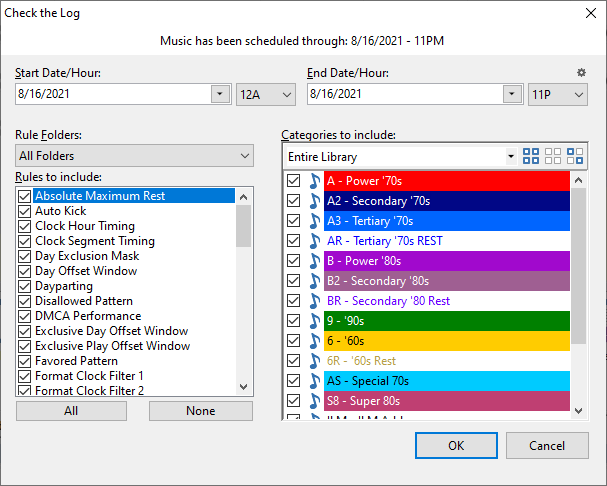Click the Start Date field showing 8/16/2021
The height and width of the screenshot is (486, 607).
coord(112,94)
